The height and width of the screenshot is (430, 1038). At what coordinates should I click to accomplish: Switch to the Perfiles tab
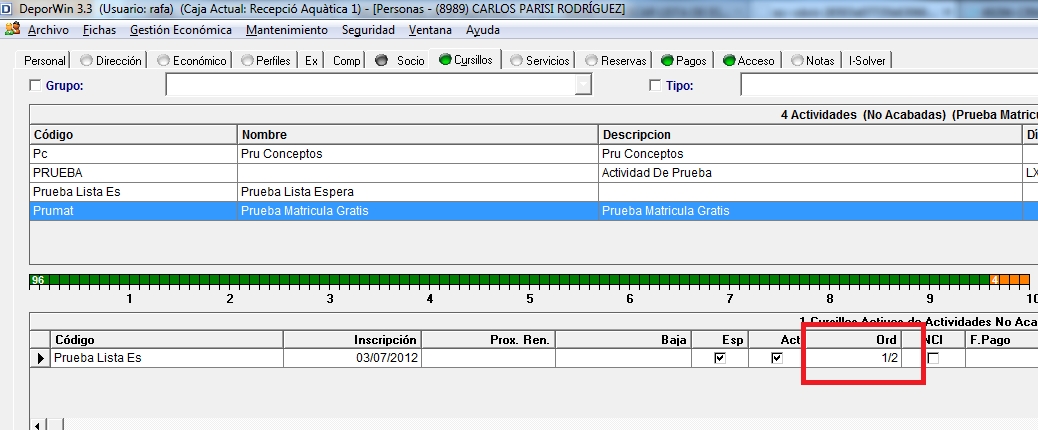[265, 60]
